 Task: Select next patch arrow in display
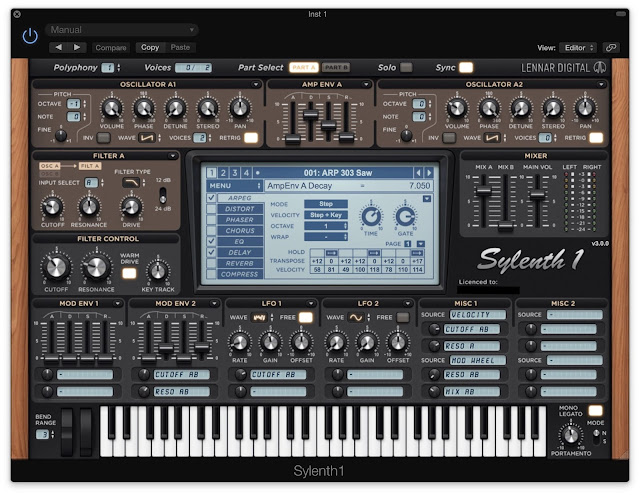(429, 173)
